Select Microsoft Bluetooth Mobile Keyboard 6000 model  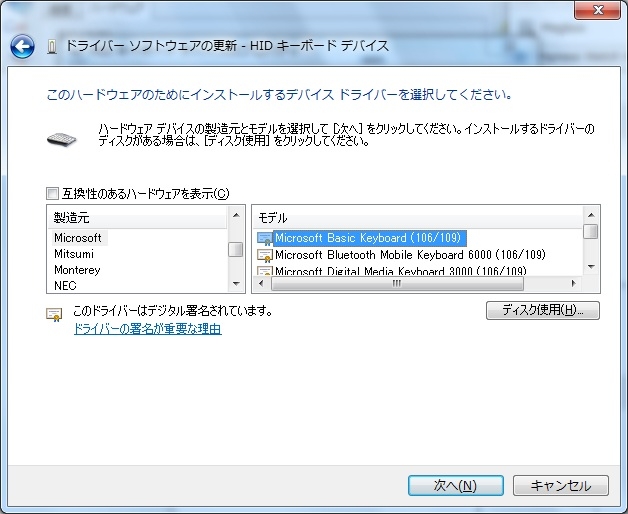click(x=410, y=255)
